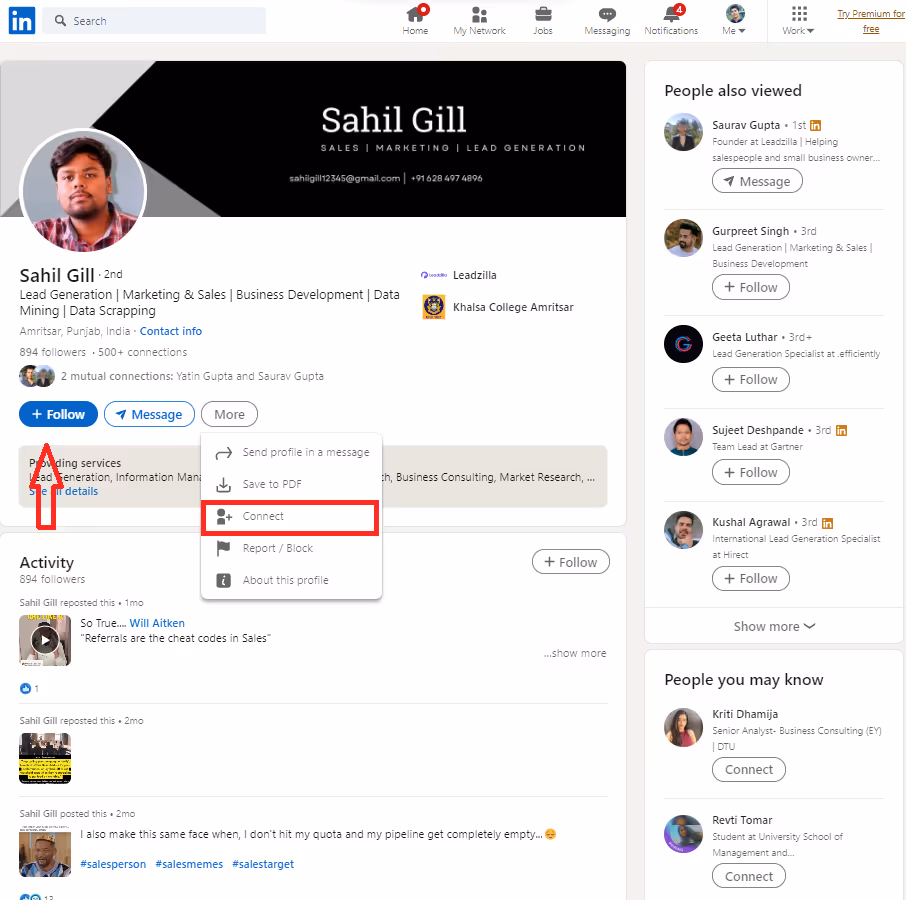Click LinkedIn badge next to Sujeet Deshpande
This screenshot has height=900, width=906.
tap(841, 430)
